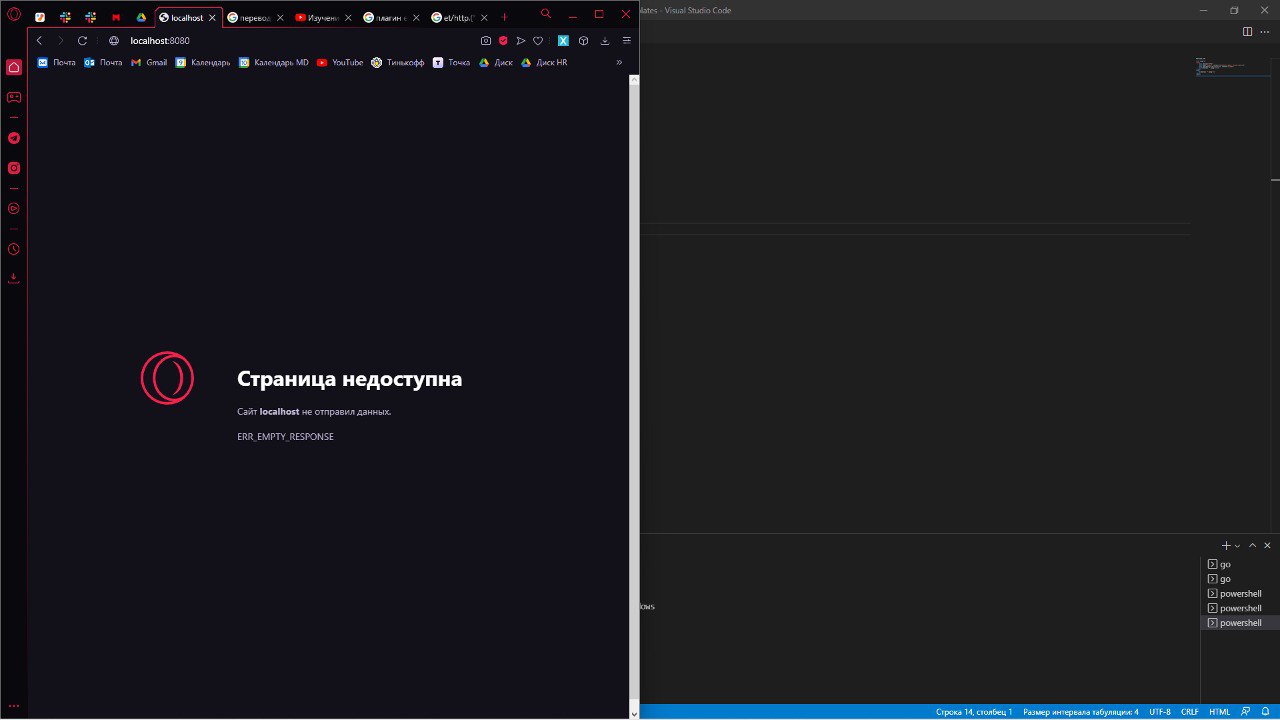Show site information via globe icon
Viewport: 1280px width, 720px height.
click(114, 41)
